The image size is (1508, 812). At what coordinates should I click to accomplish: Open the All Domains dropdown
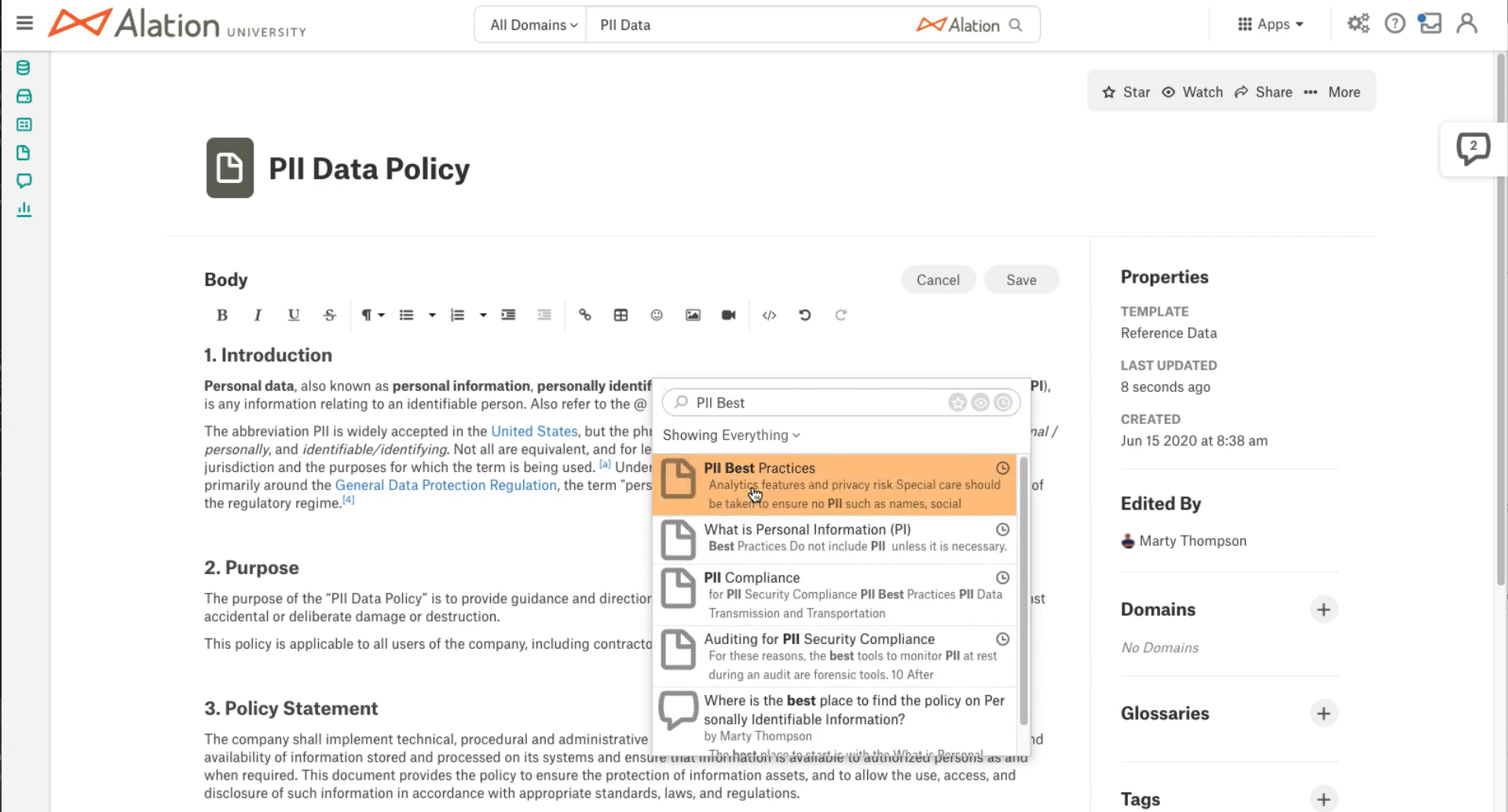(533, 25)
